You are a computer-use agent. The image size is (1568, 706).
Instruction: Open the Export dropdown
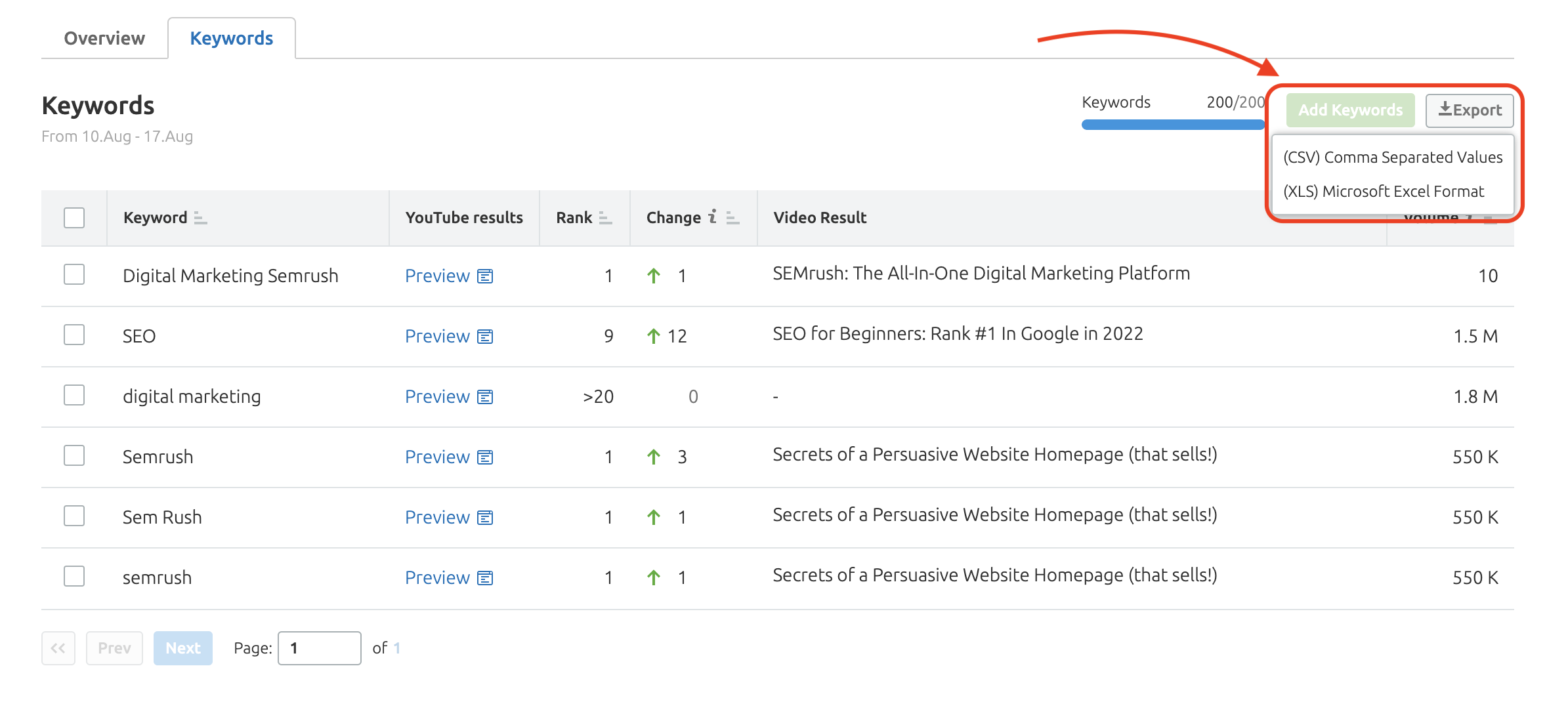(x=1470, y=110)
